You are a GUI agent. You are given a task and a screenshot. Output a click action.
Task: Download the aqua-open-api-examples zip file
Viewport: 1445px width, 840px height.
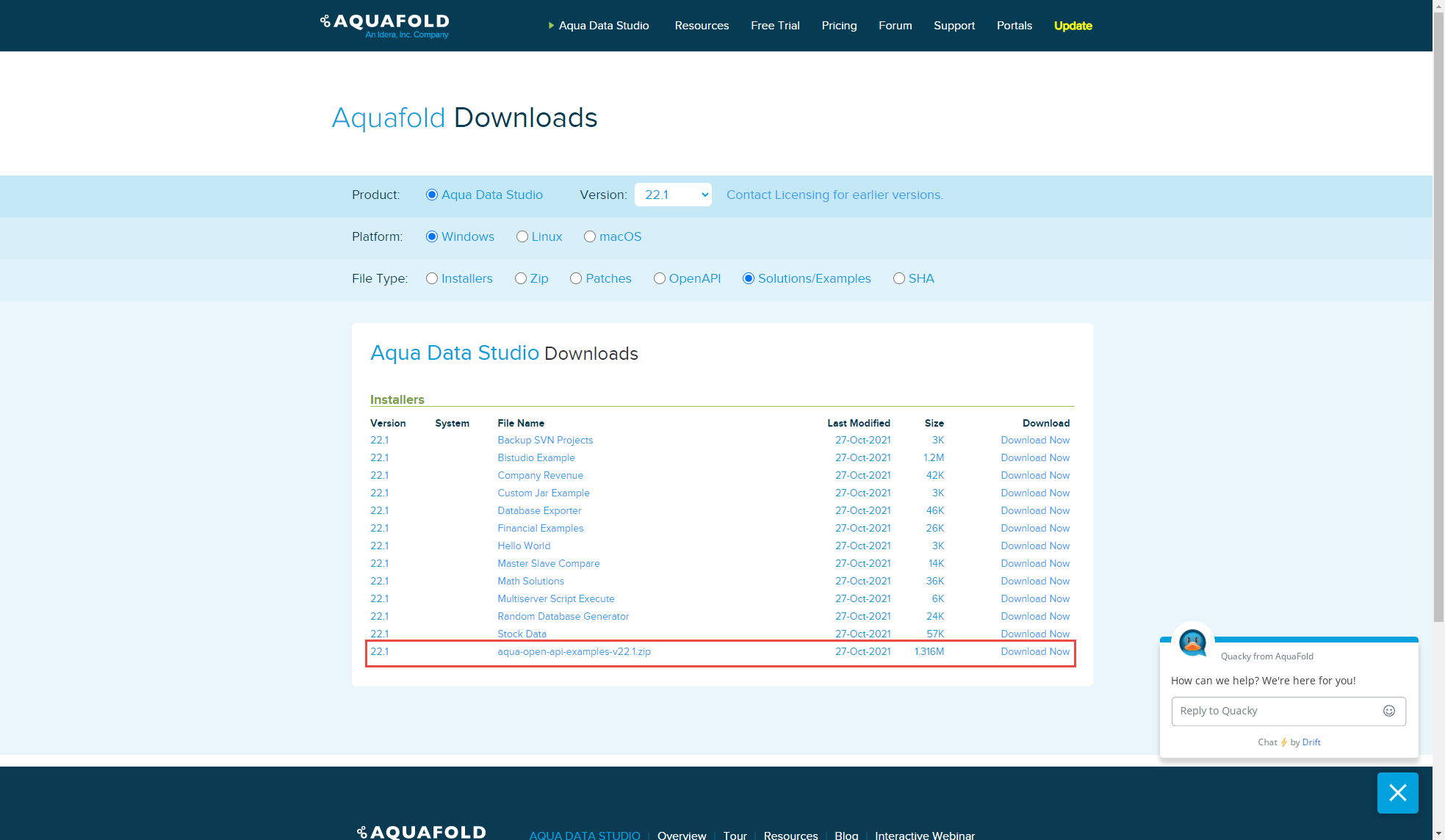(x=1035, y=651)
